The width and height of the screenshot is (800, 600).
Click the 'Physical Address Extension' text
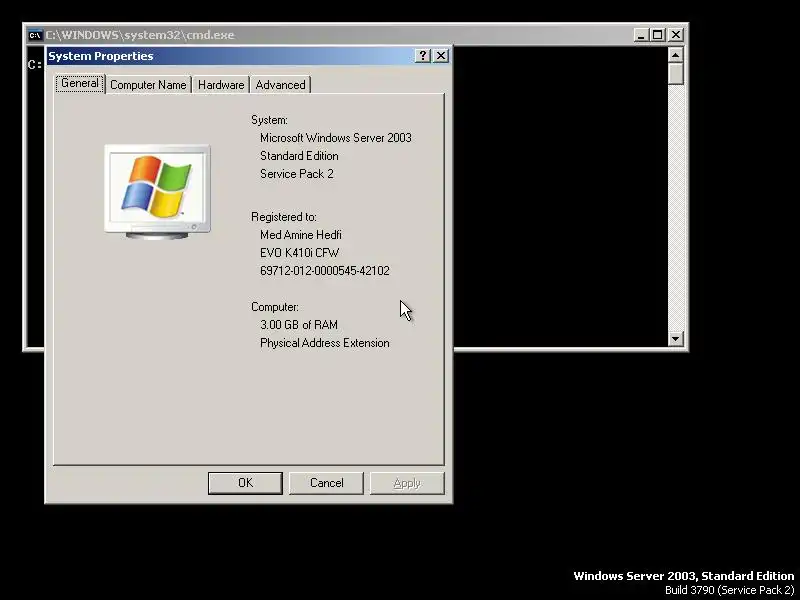[x=324, y=343]
